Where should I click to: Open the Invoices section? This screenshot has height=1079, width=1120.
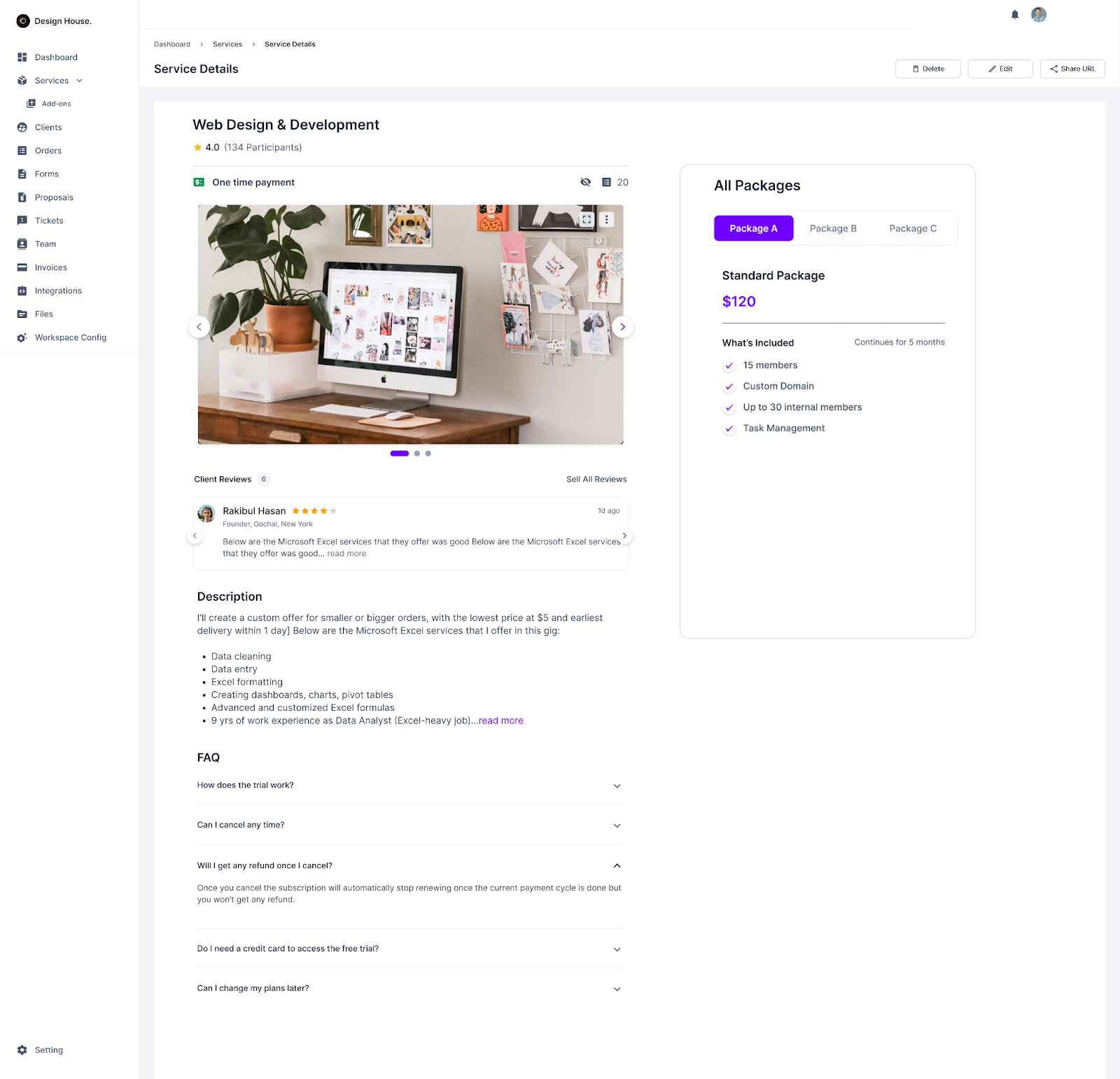pos(50,267)
